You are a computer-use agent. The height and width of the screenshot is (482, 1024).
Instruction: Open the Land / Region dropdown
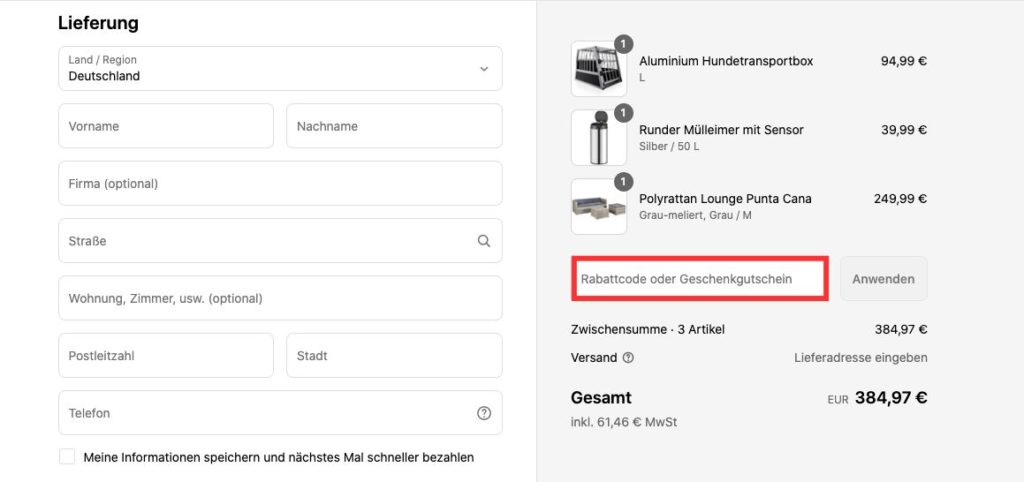280,69
